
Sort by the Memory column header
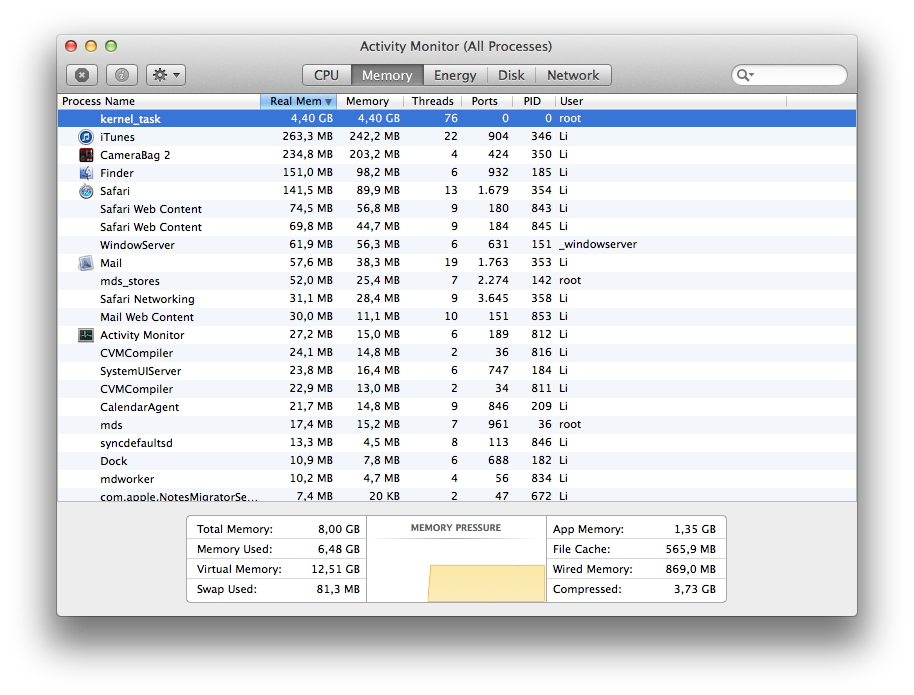370,101
